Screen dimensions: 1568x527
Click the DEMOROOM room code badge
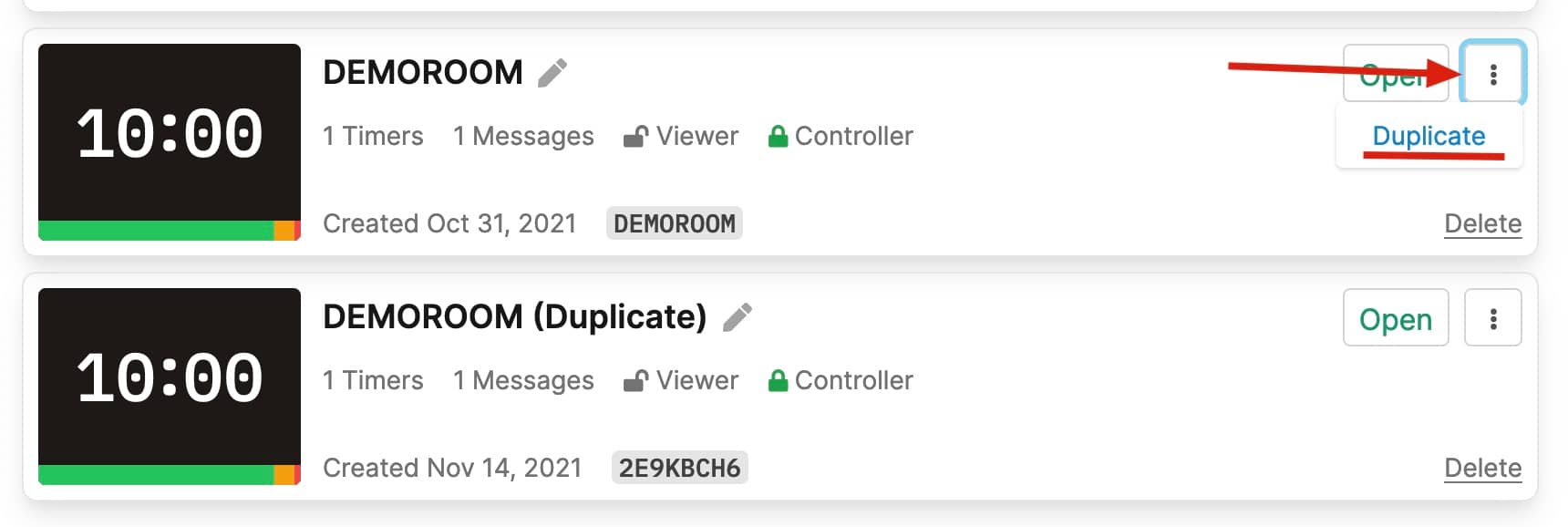tap(675, 223)
